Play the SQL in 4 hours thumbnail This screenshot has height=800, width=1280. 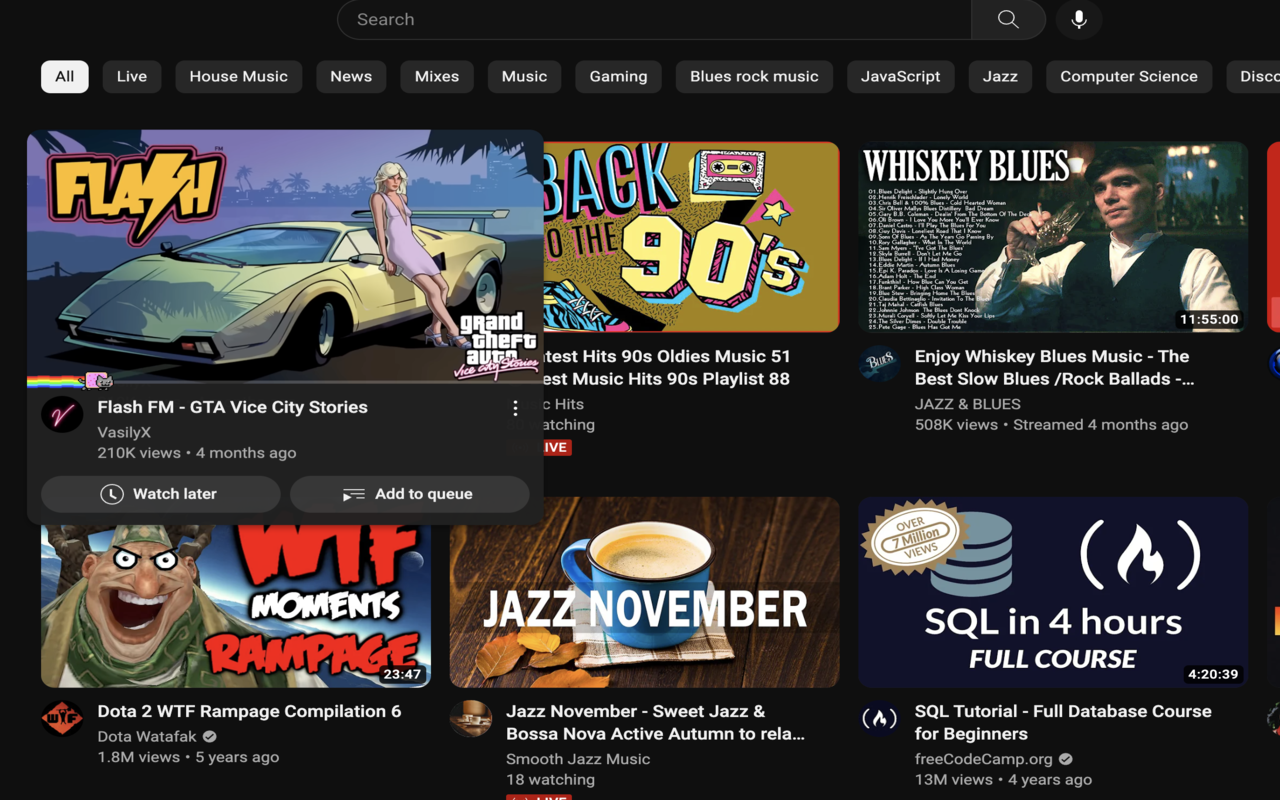(x=1053, y=592)
